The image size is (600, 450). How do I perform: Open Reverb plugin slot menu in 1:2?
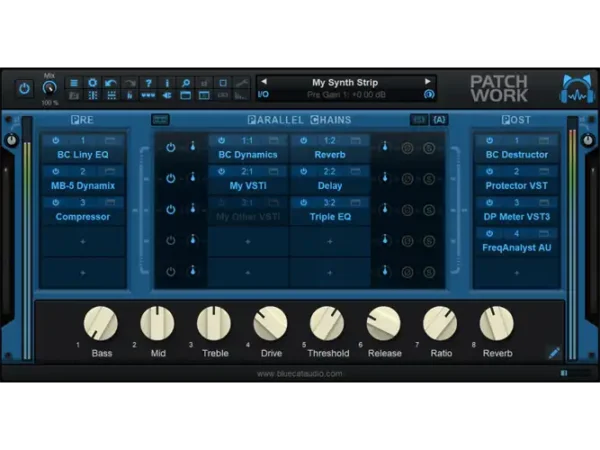(x=330, y=155)
